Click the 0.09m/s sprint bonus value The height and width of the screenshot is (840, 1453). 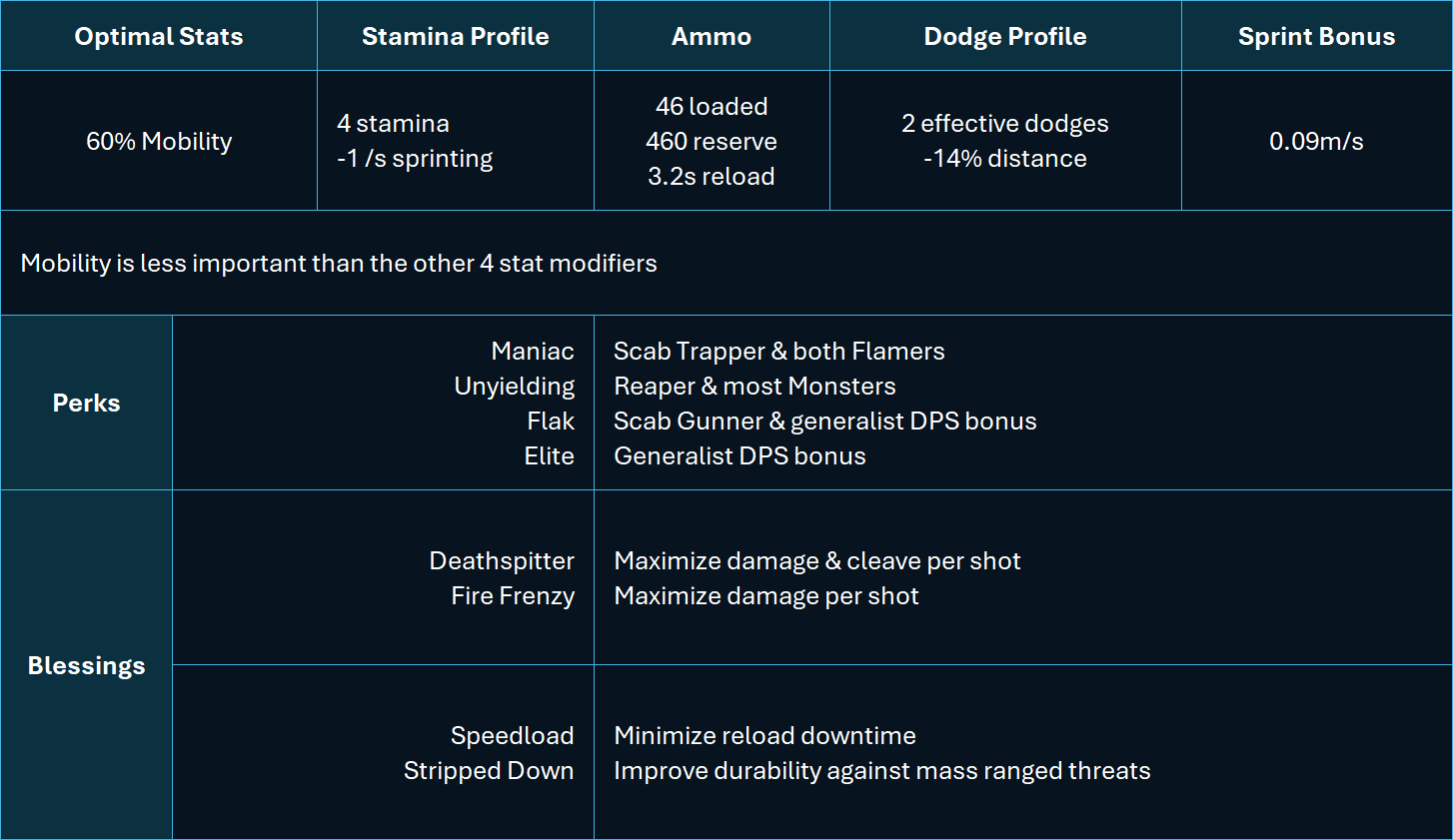[1316, 141]
